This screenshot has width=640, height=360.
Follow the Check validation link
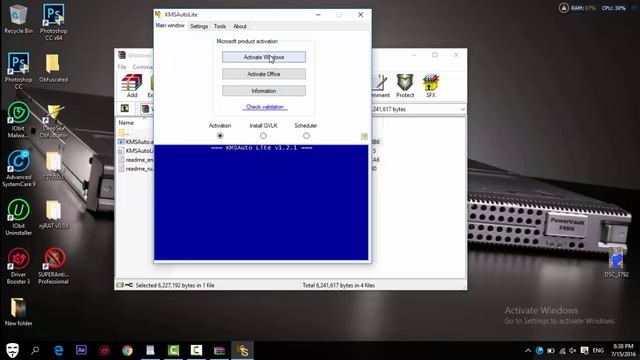(265, 107)
